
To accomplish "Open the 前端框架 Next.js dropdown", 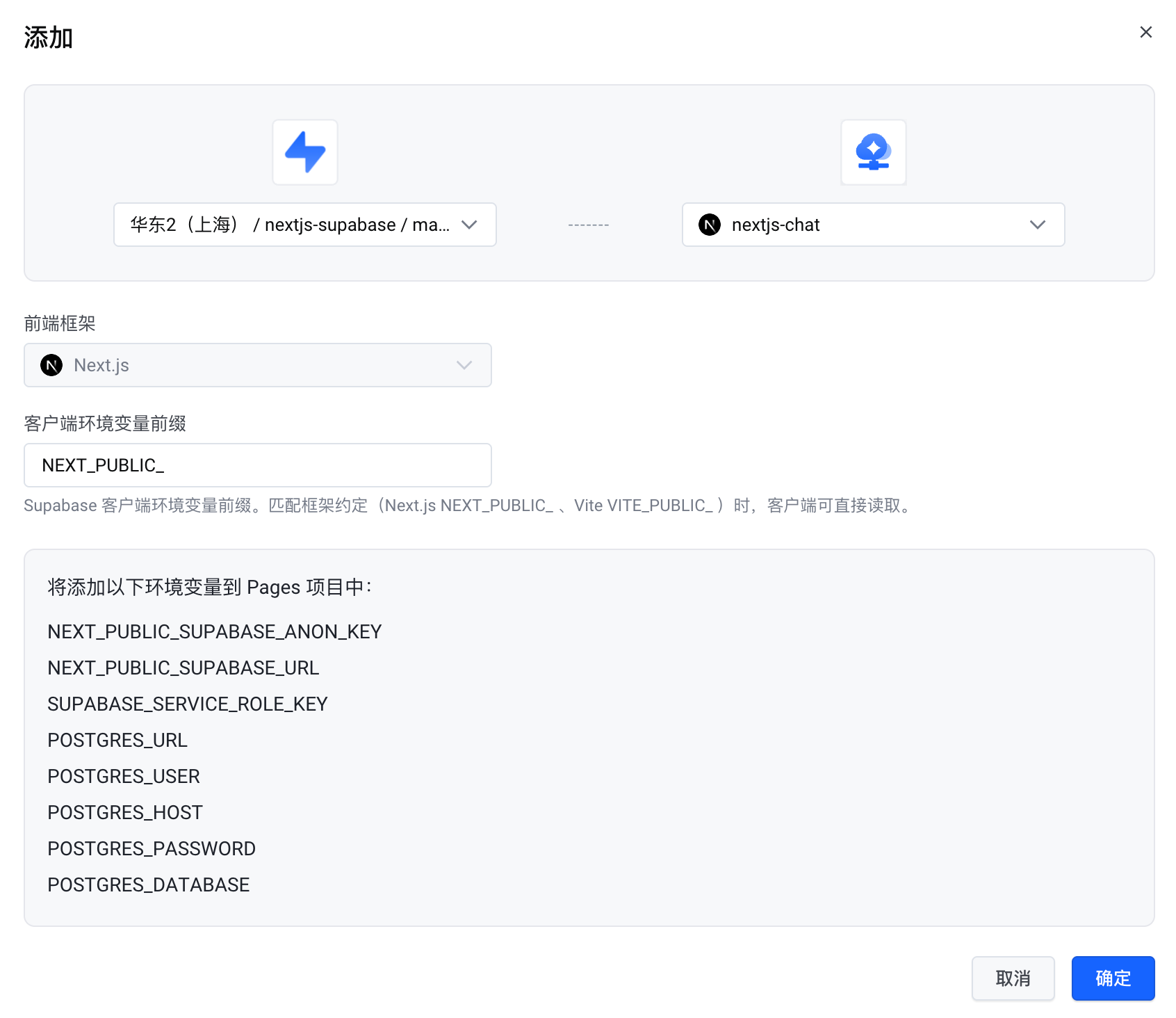I will [x=258, y=365].
